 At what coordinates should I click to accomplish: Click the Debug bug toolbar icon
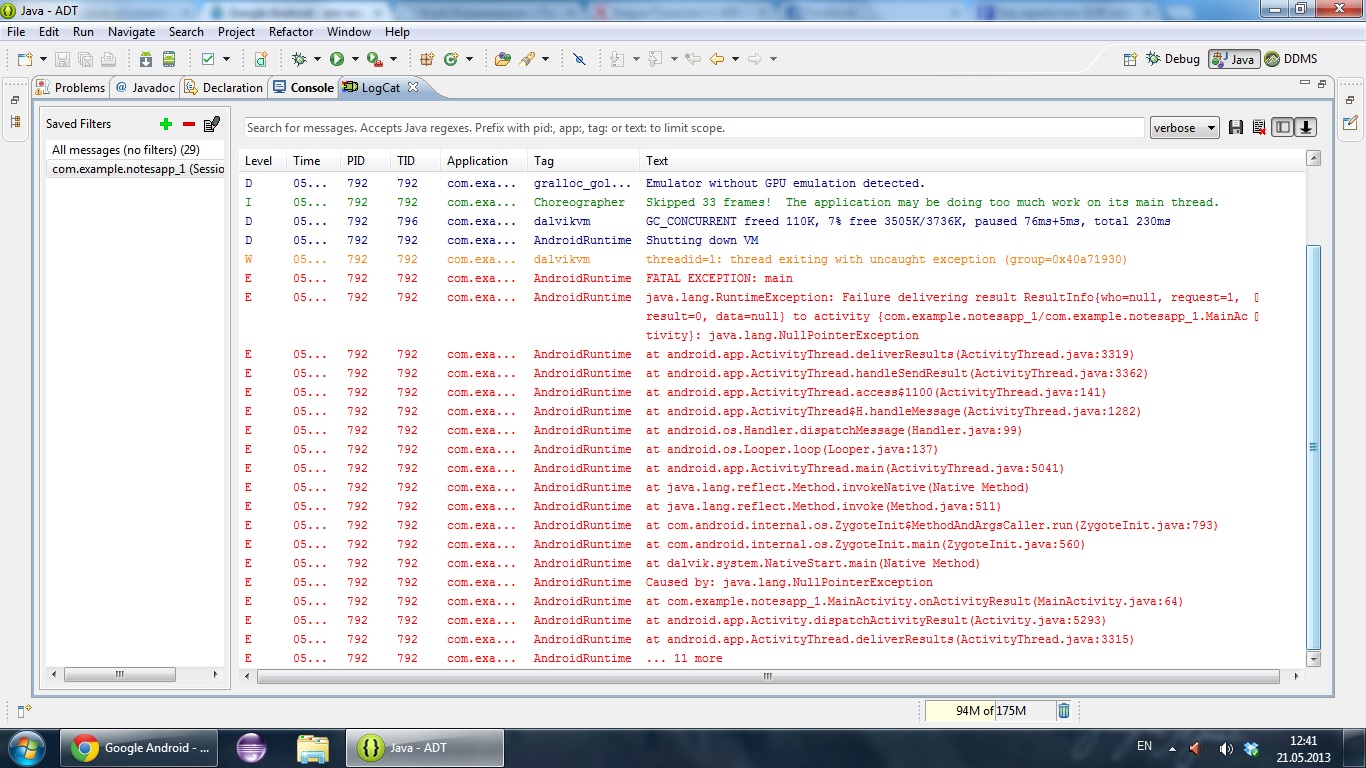point(298,59)
